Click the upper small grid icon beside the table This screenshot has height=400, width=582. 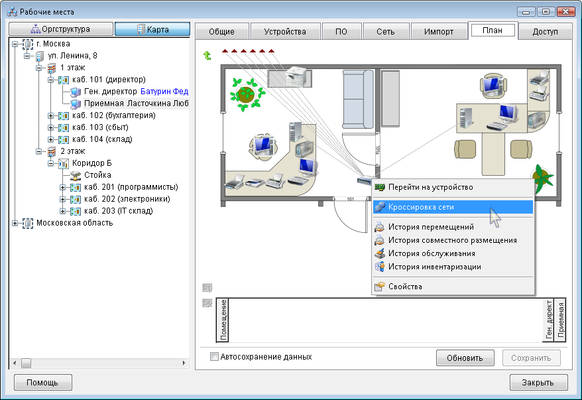pyautogui.click(x=207, y=288)
